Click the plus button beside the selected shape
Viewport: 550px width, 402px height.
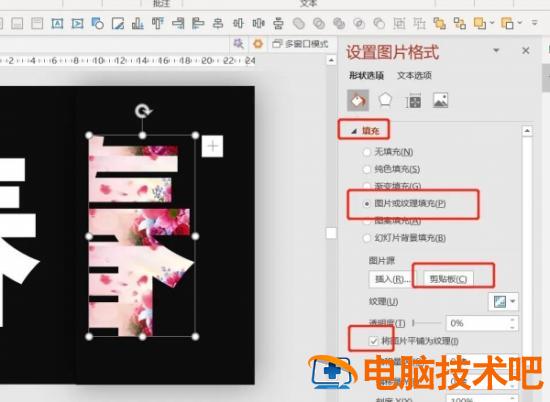click(213, 146)
